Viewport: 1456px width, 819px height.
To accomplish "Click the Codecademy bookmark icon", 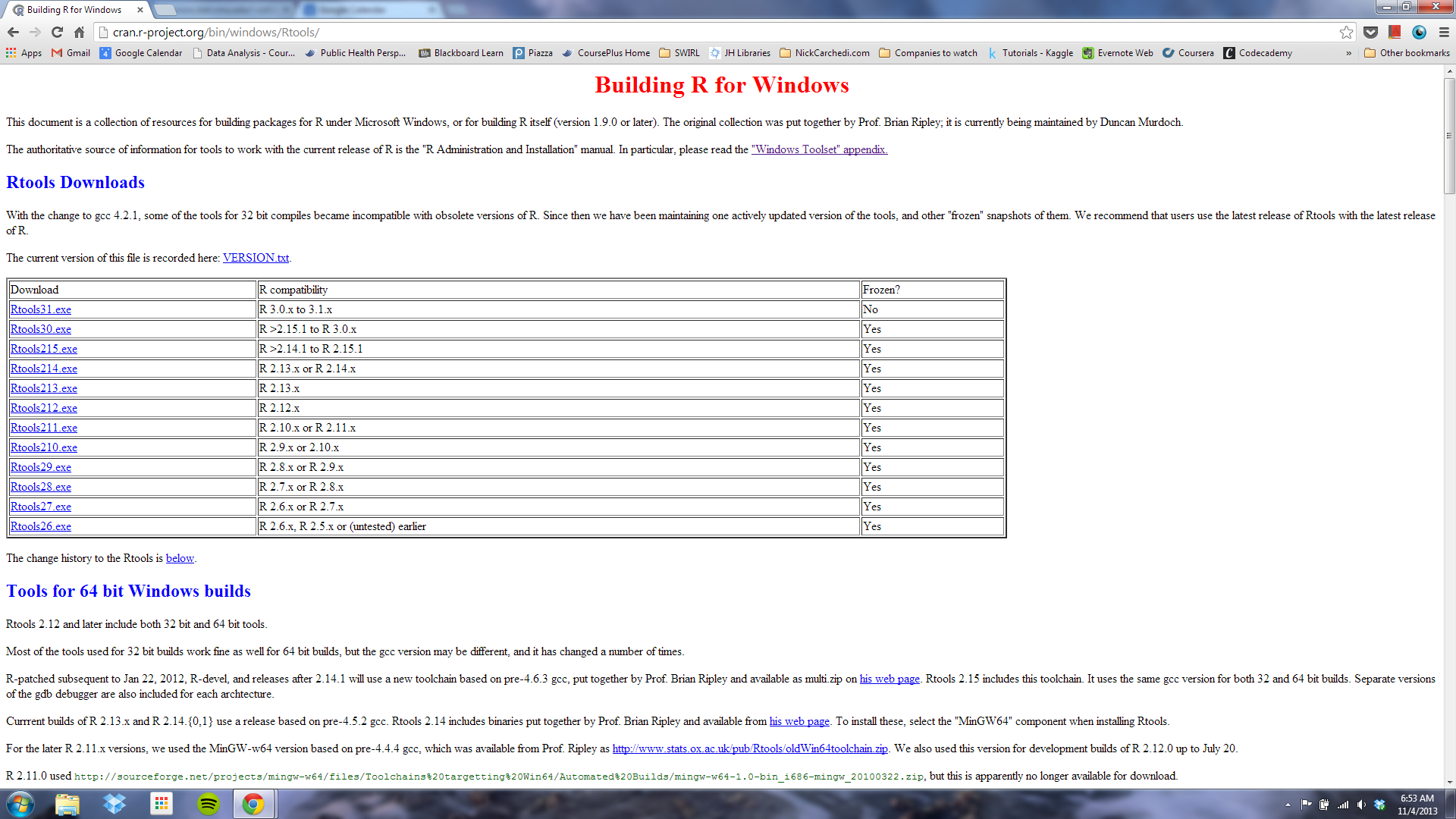I will tap(1229, 52).
